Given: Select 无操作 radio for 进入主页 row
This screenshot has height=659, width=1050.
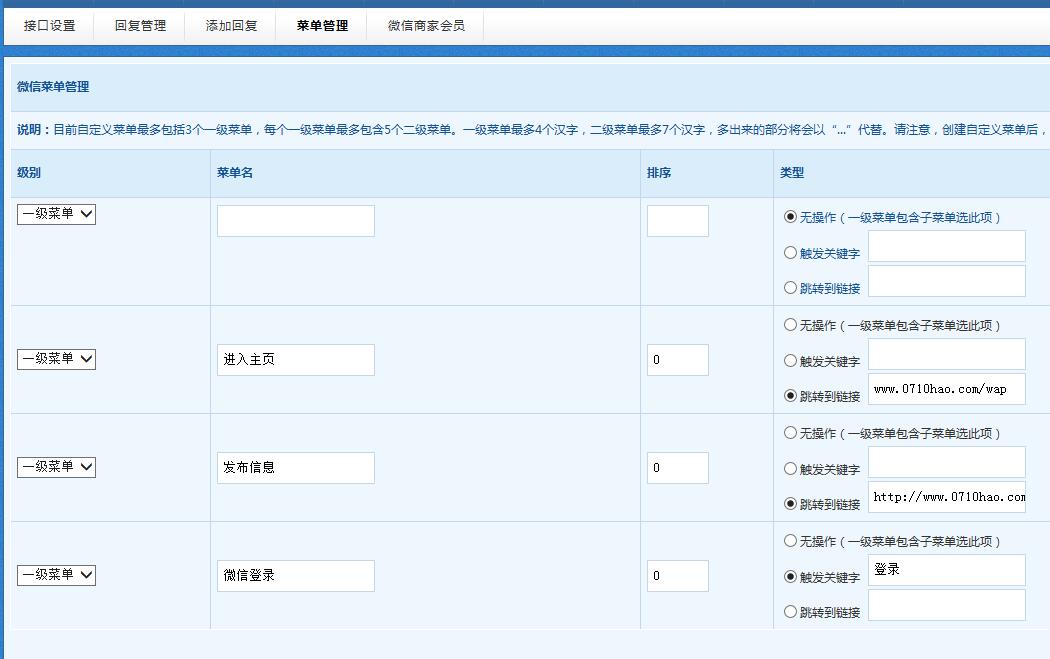Looking at the screenshot, I should click(x=791, y=325).
